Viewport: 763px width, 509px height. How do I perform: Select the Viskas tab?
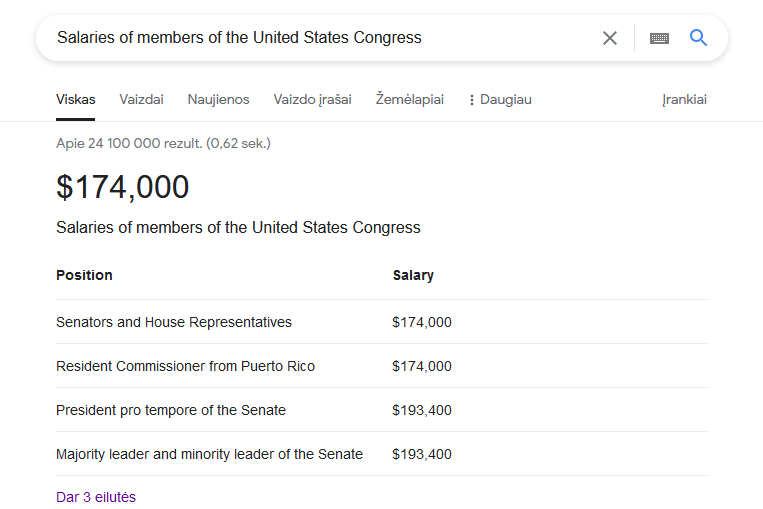(x=76, y=100)
